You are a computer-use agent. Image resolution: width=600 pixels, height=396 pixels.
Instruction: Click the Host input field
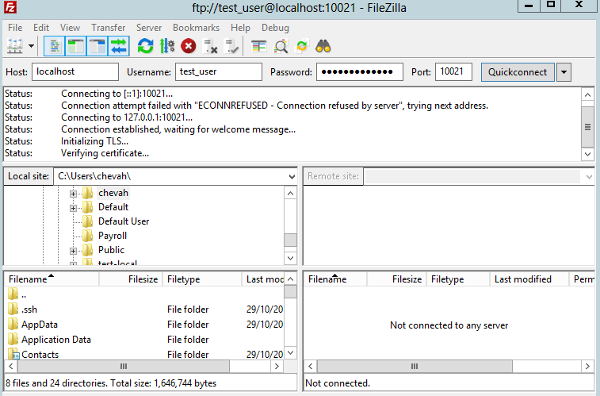pyautogui.click(x=75, y=72)
